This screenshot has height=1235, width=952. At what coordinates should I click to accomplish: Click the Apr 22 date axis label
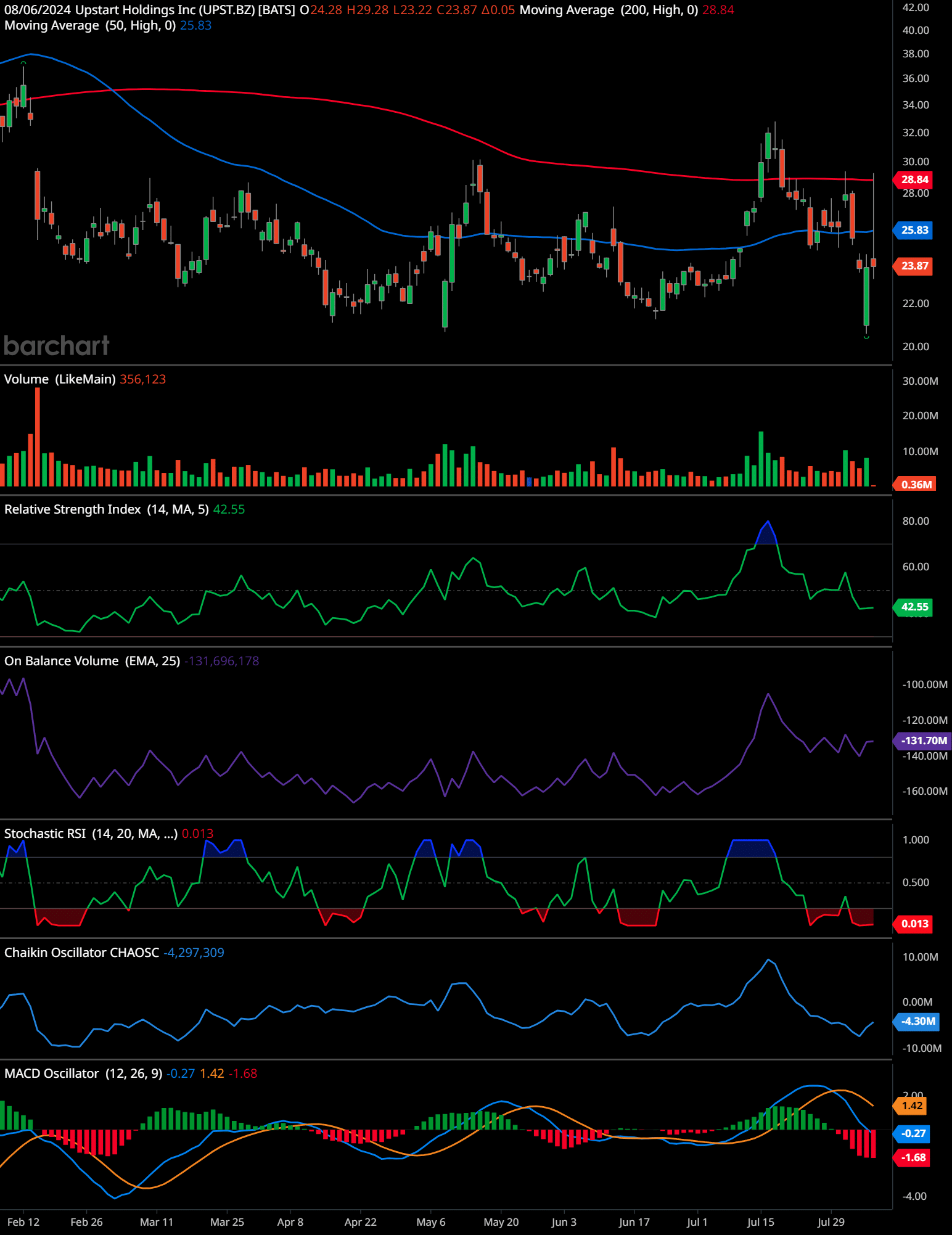pos(360,1222)
